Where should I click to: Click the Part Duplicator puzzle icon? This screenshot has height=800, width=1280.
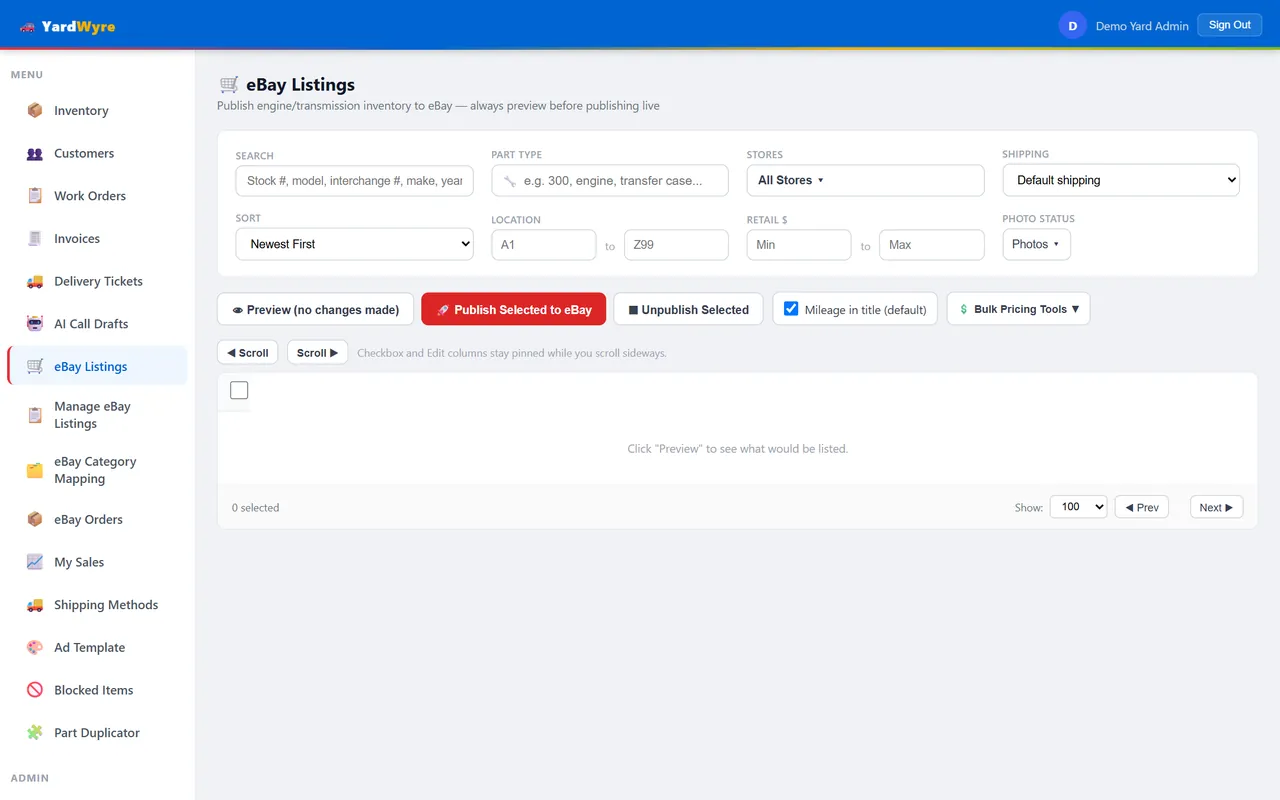point(35,733)
